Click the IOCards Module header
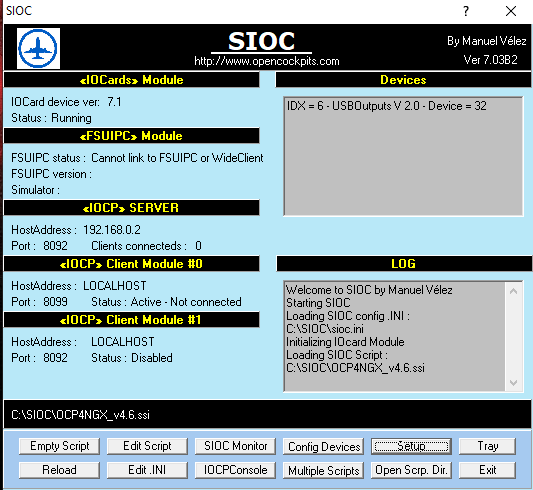This screenshot has width=533, height=490. tap(132, 80)
